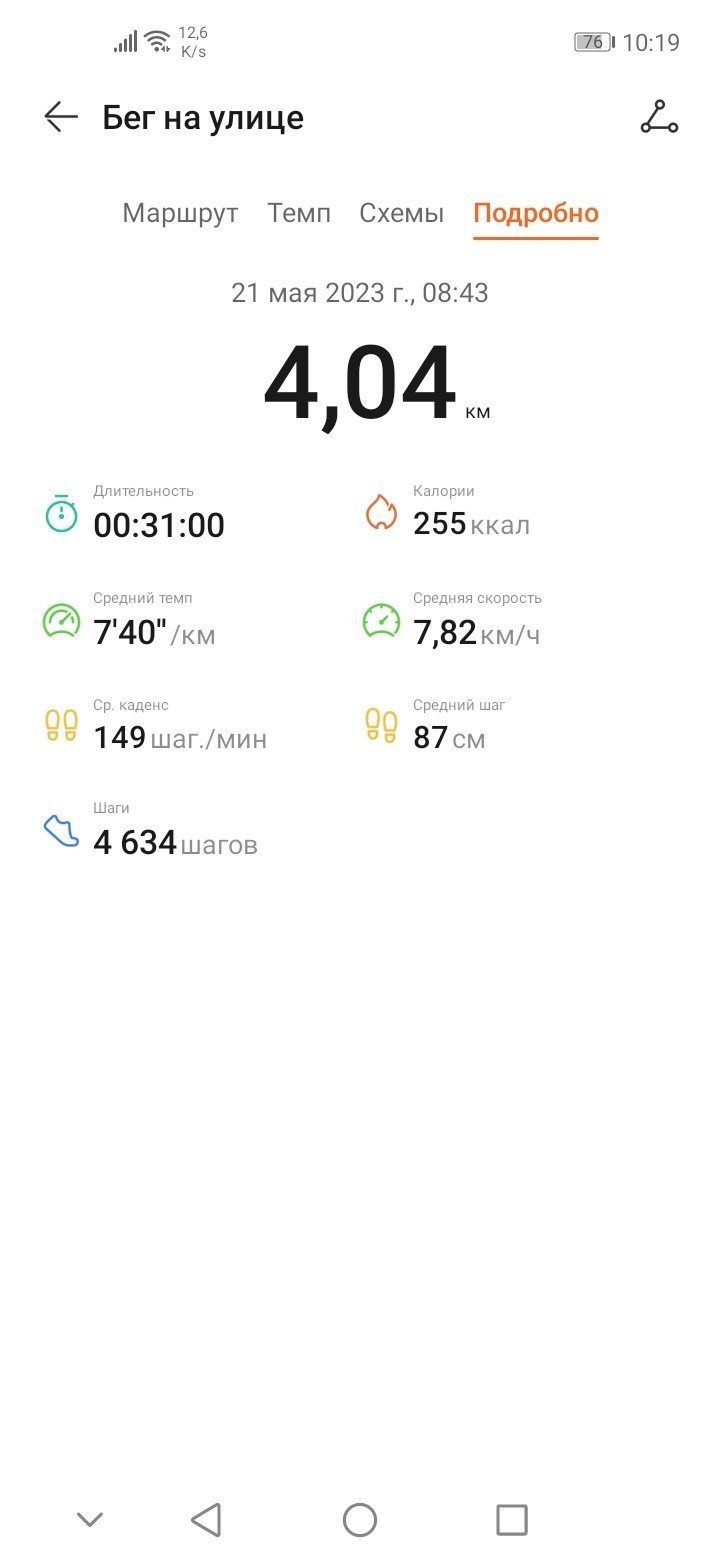Tap the average stride footprints icon
The height and width of the screenshot is (1560, 720).
pyautogui.click(x=381, y=725)
